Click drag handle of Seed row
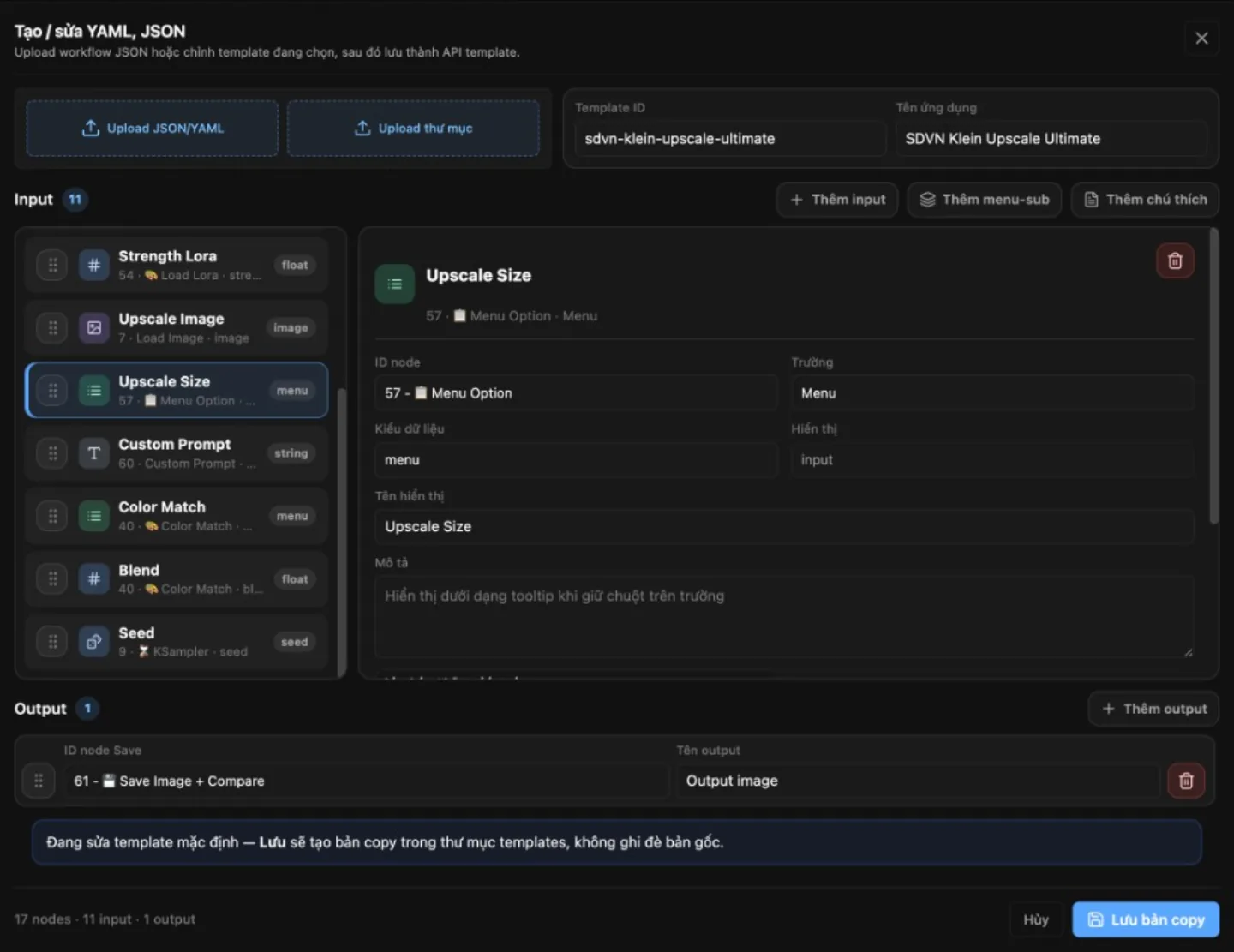This screenshot has width=1234, height=952. [52, 641]
